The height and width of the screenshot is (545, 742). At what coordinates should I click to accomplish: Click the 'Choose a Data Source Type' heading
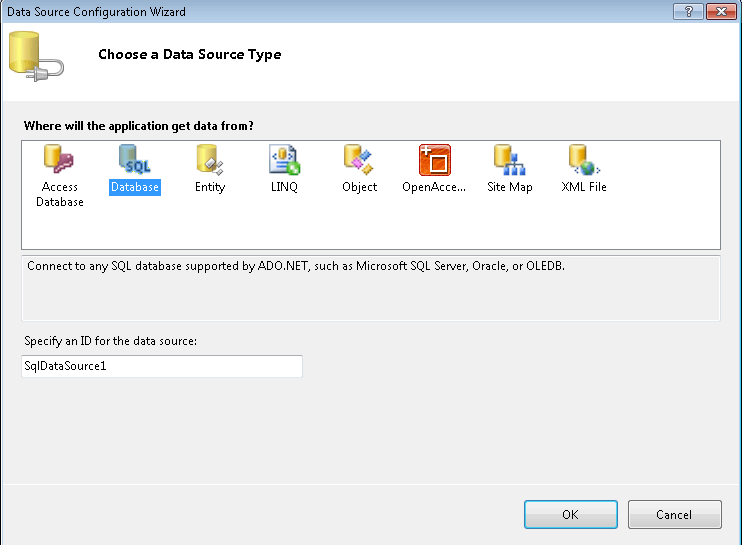pyautogui.click(x=190, y=54)
